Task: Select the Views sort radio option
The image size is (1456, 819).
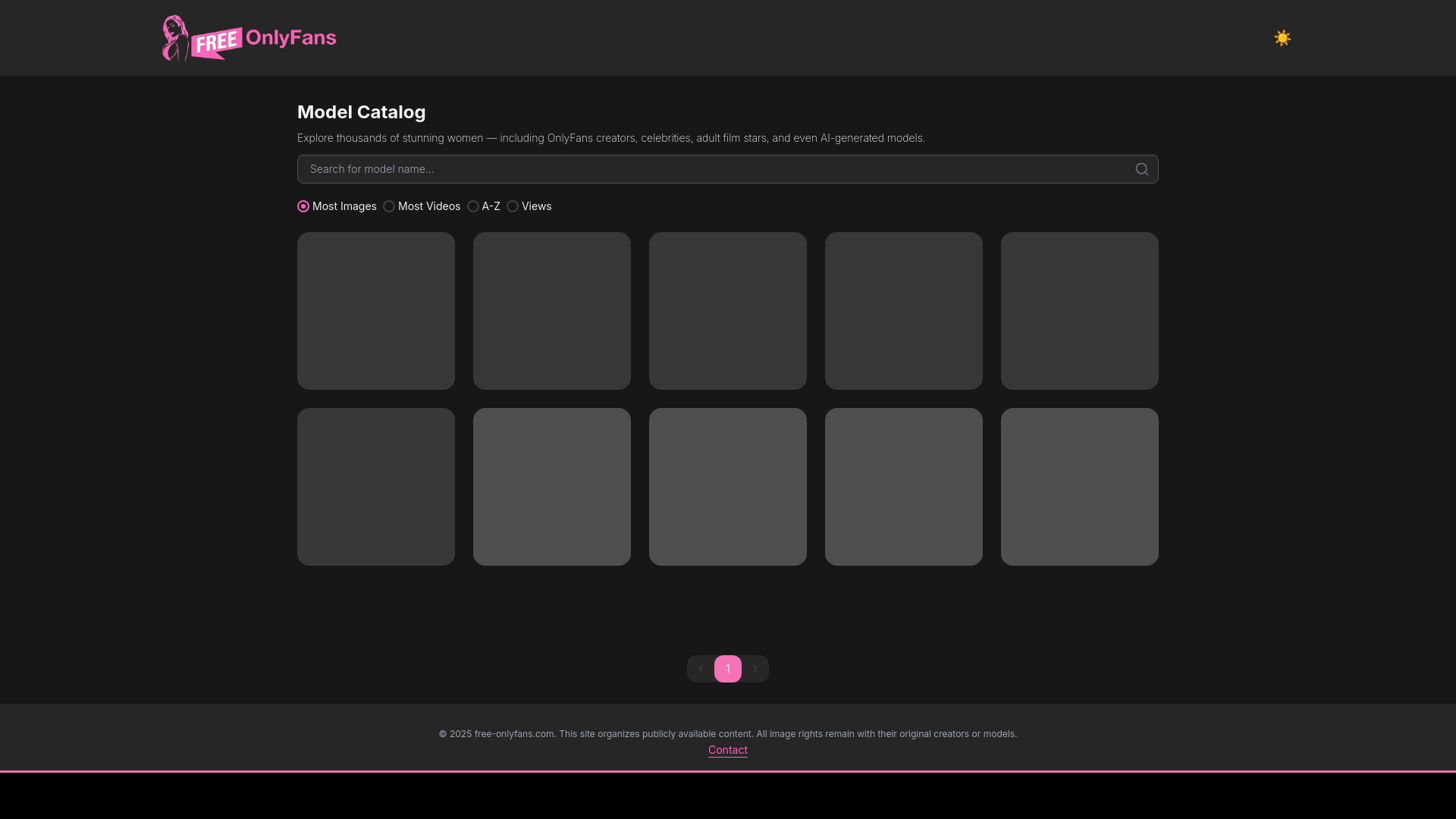Action: point(513,206)
